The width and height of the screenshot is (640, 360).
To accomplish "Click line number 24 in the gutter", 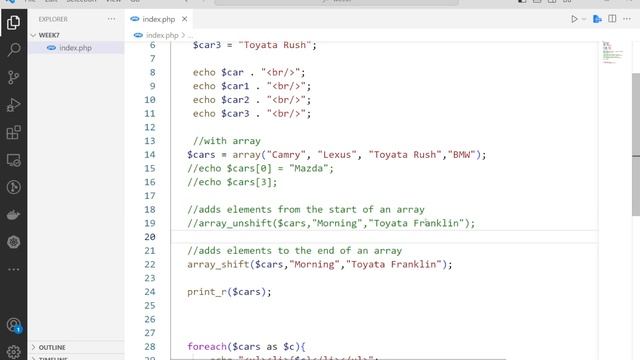I will (x=150, y=292).
